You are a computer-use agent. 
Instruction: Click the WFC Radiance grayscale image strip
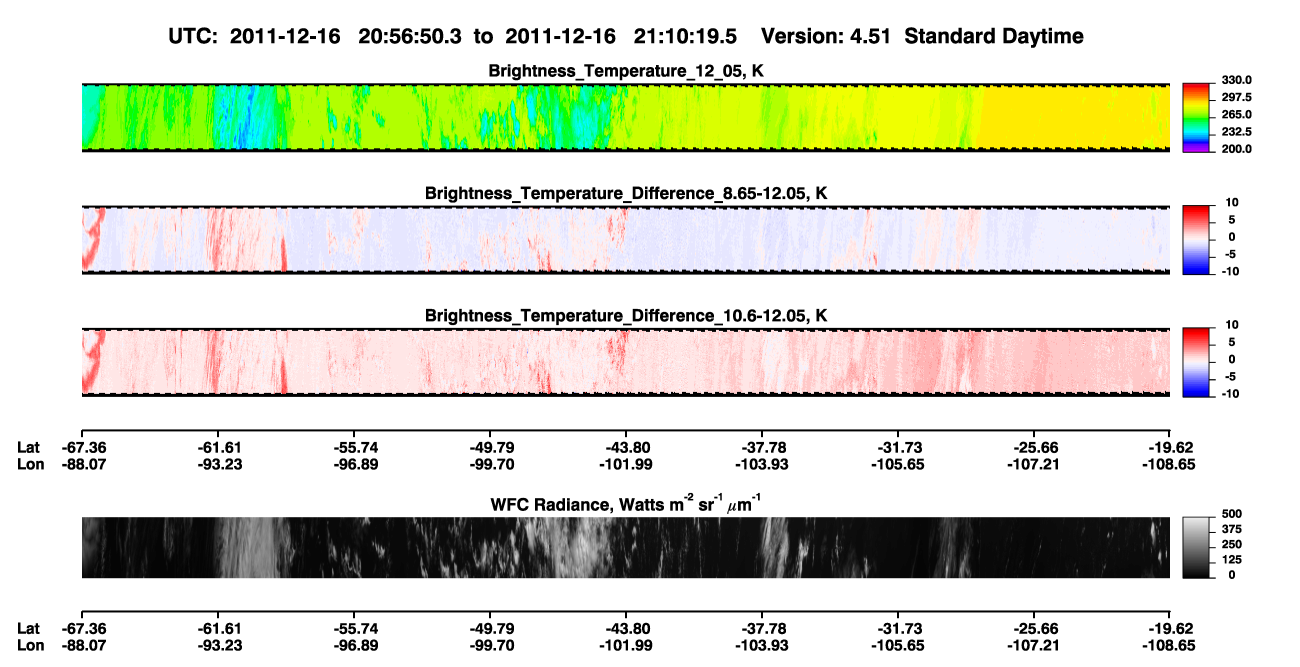(625, 547)
